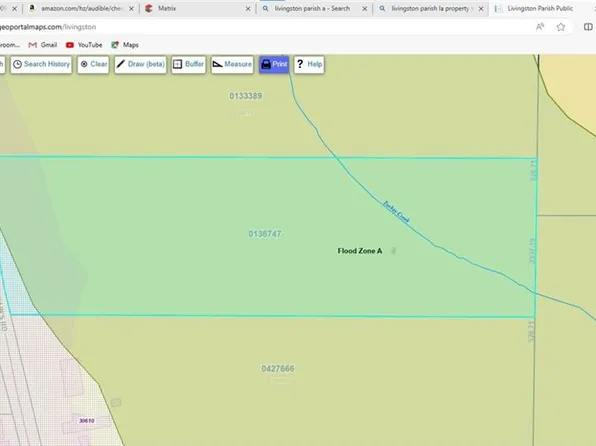596x446 pixels.
Task: Open the Maps bookmark
Action: 125,45
